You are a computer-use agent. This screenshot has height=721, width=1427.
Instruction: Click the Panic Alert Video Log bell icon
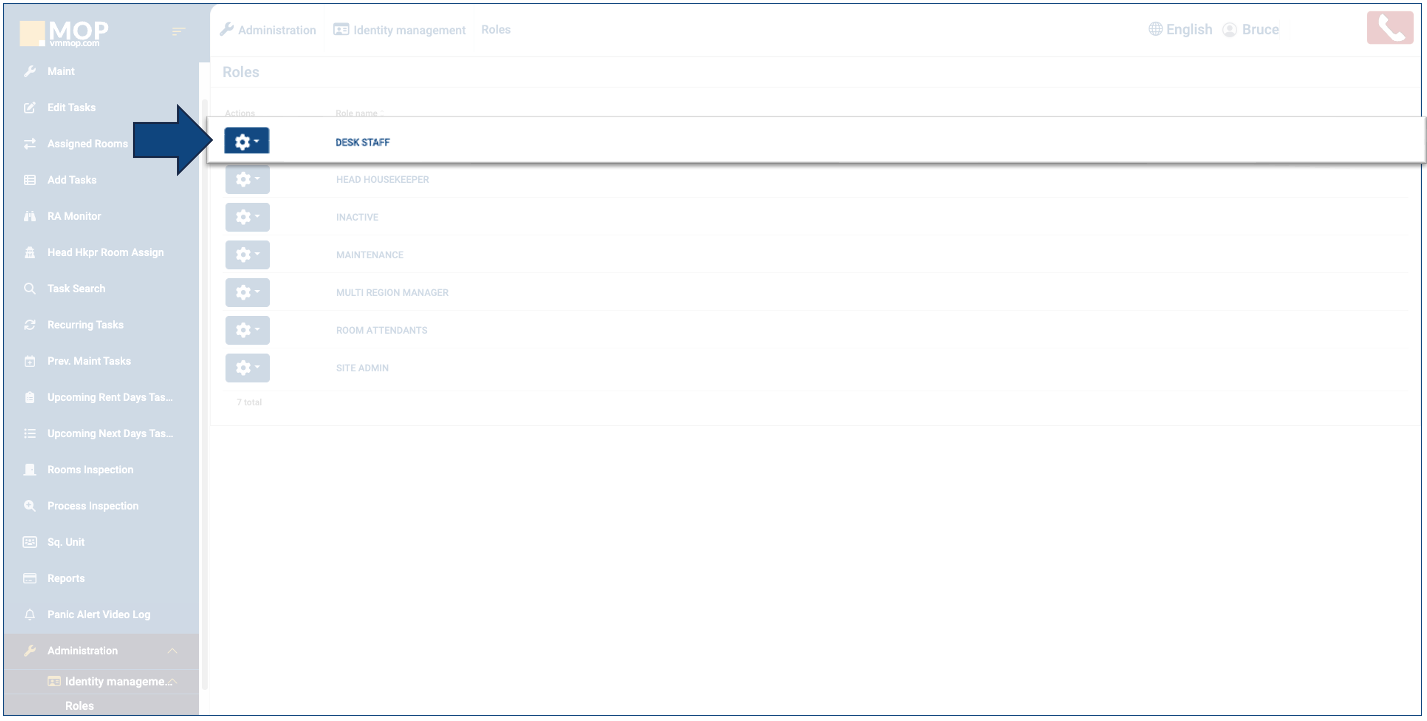coord(30,615)
